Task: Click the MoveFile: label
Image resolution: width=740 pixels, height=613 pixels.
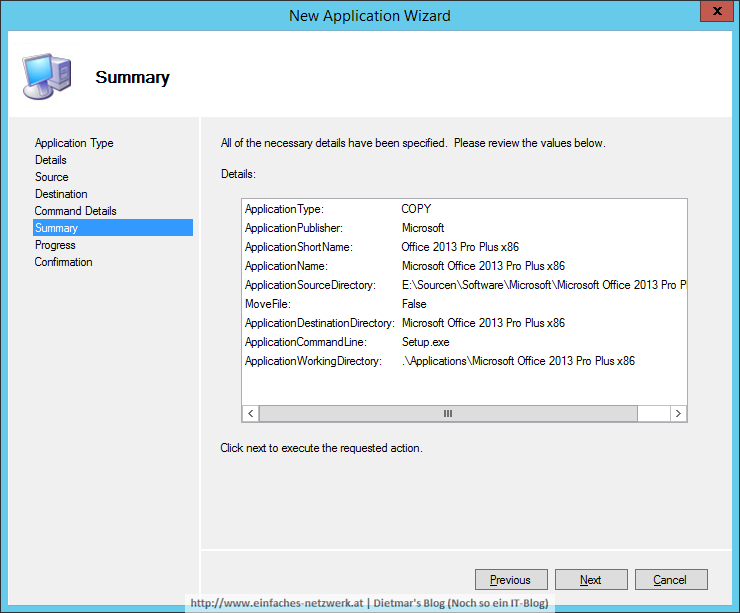Action: 268,304
